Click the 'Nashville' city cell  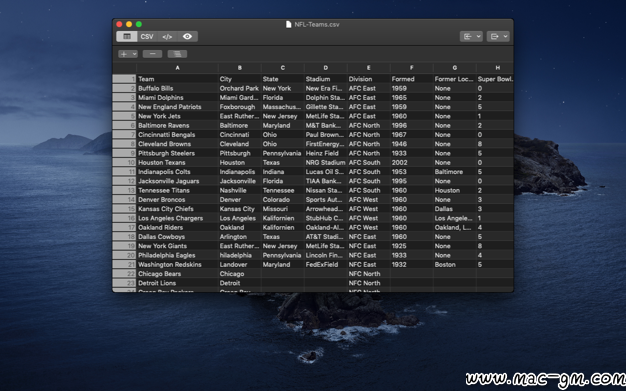[240, 190]
